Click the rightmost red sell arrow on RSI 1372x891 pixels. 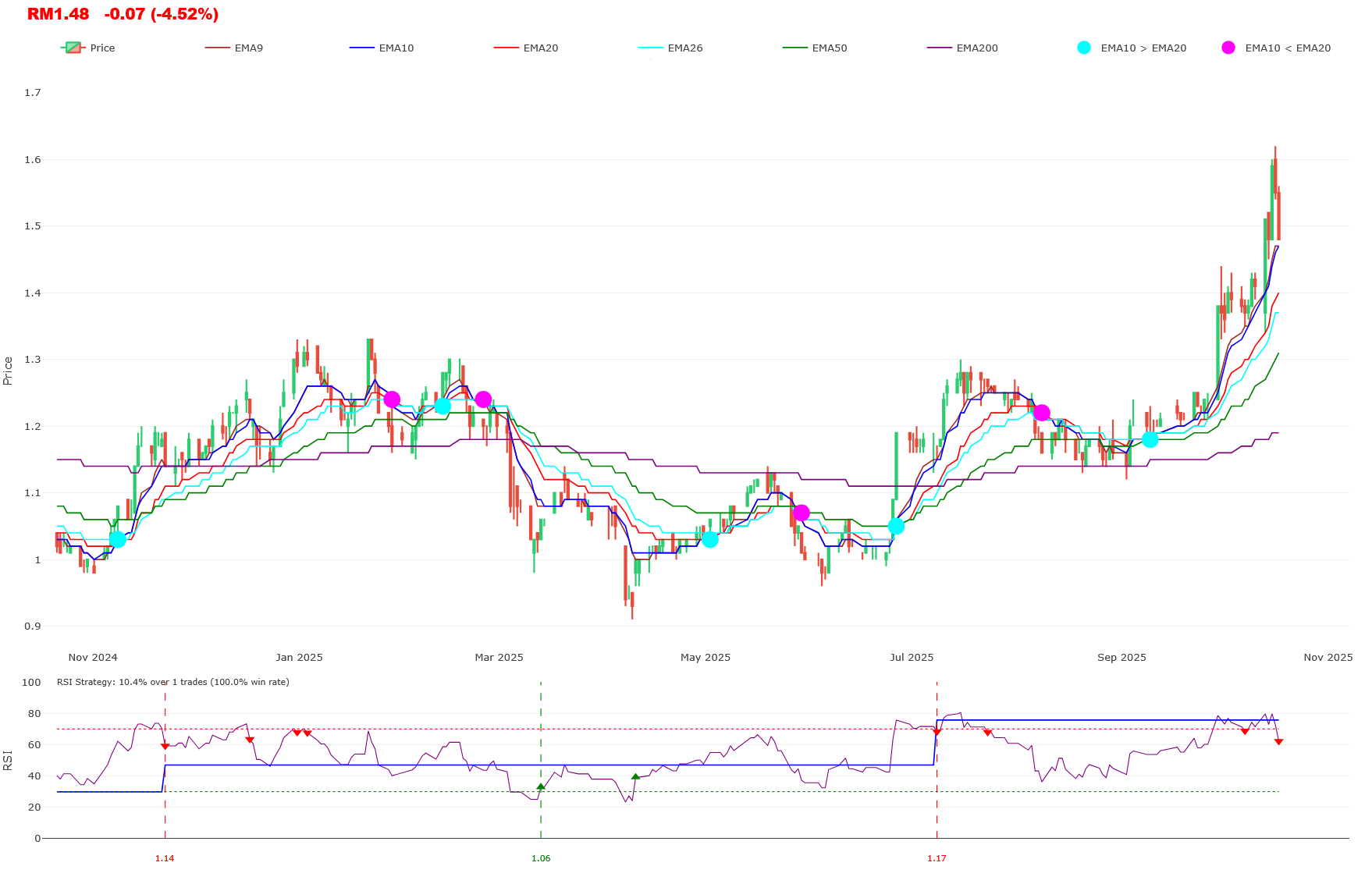coord(1279,742)
